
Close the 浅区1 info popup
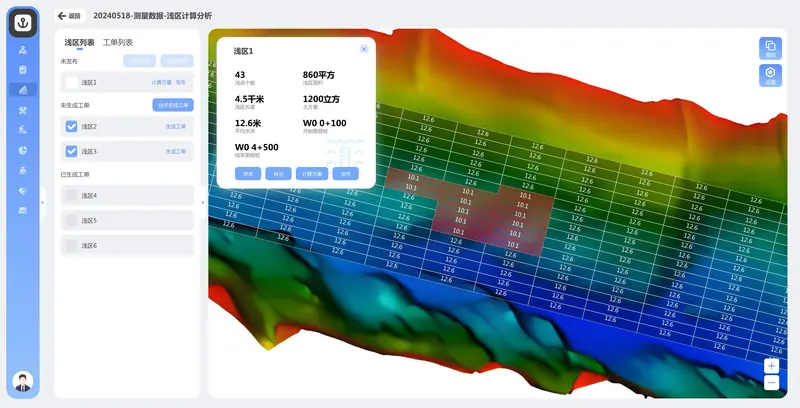pyautogui.click(x=364, y=49)
